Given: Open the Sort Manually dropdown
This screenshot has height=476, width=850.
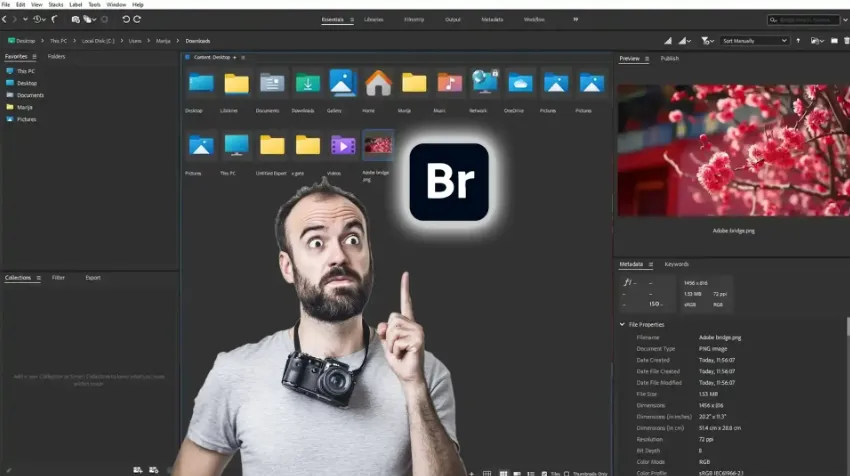Looking at the screenshot, I should (x=754, y=41).
